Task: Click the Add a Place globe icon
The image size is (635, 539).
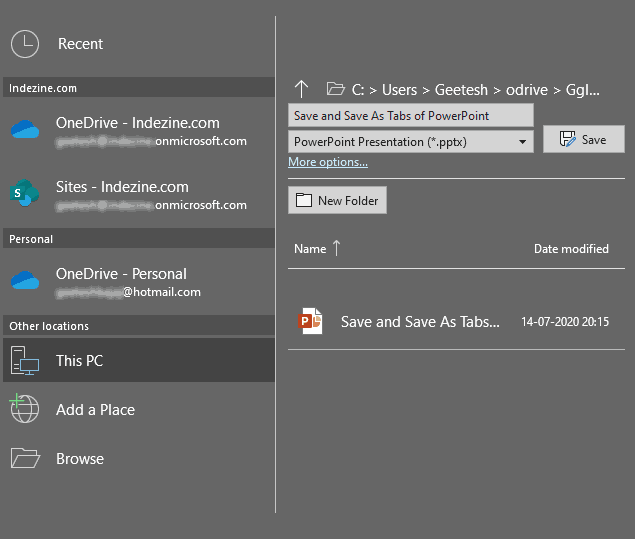Action: 25,409
